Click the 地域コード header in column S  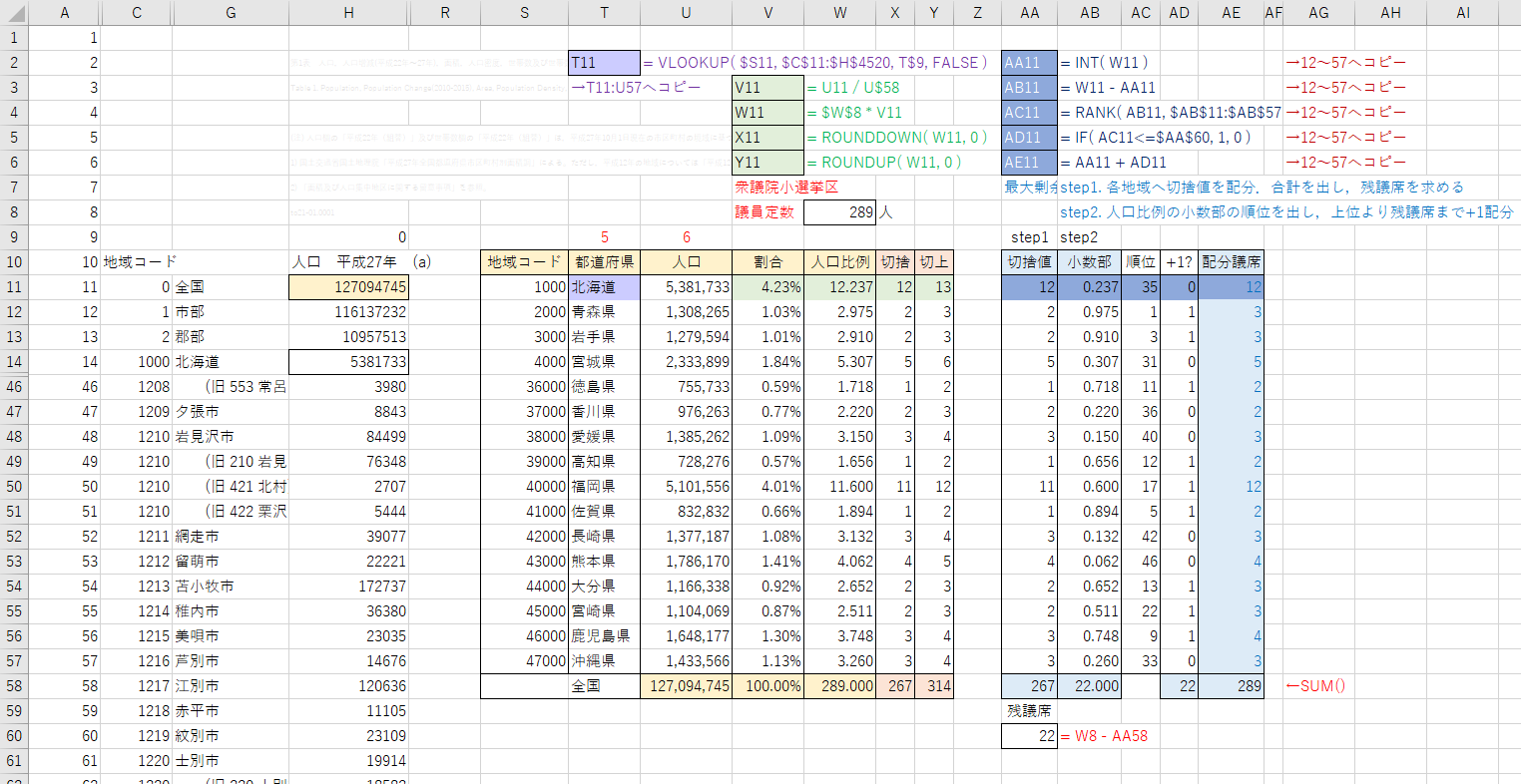click(525, 262)
